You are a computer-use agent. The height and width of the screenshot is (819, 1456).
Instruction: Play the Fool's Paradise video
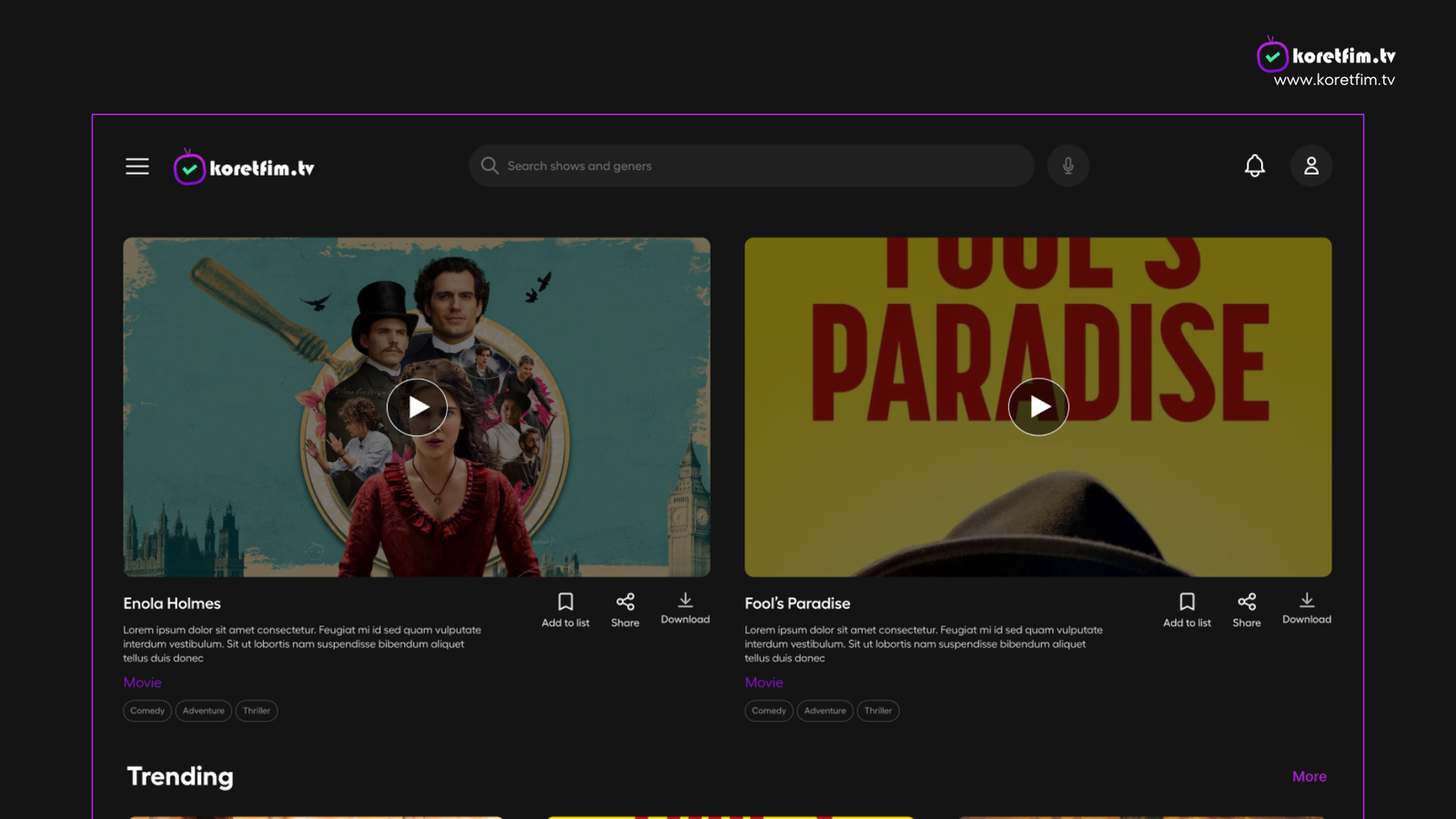tap(1038, 407)
